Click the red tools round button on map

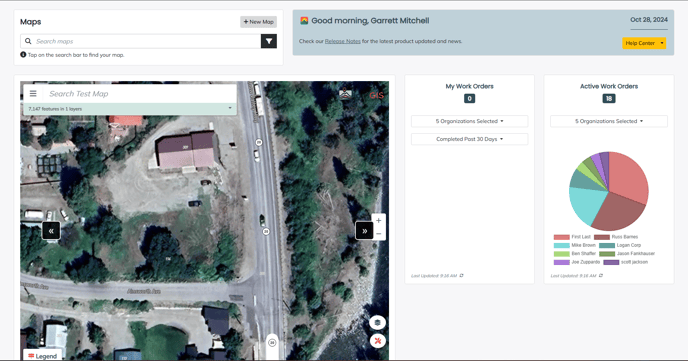click(377, 341)
